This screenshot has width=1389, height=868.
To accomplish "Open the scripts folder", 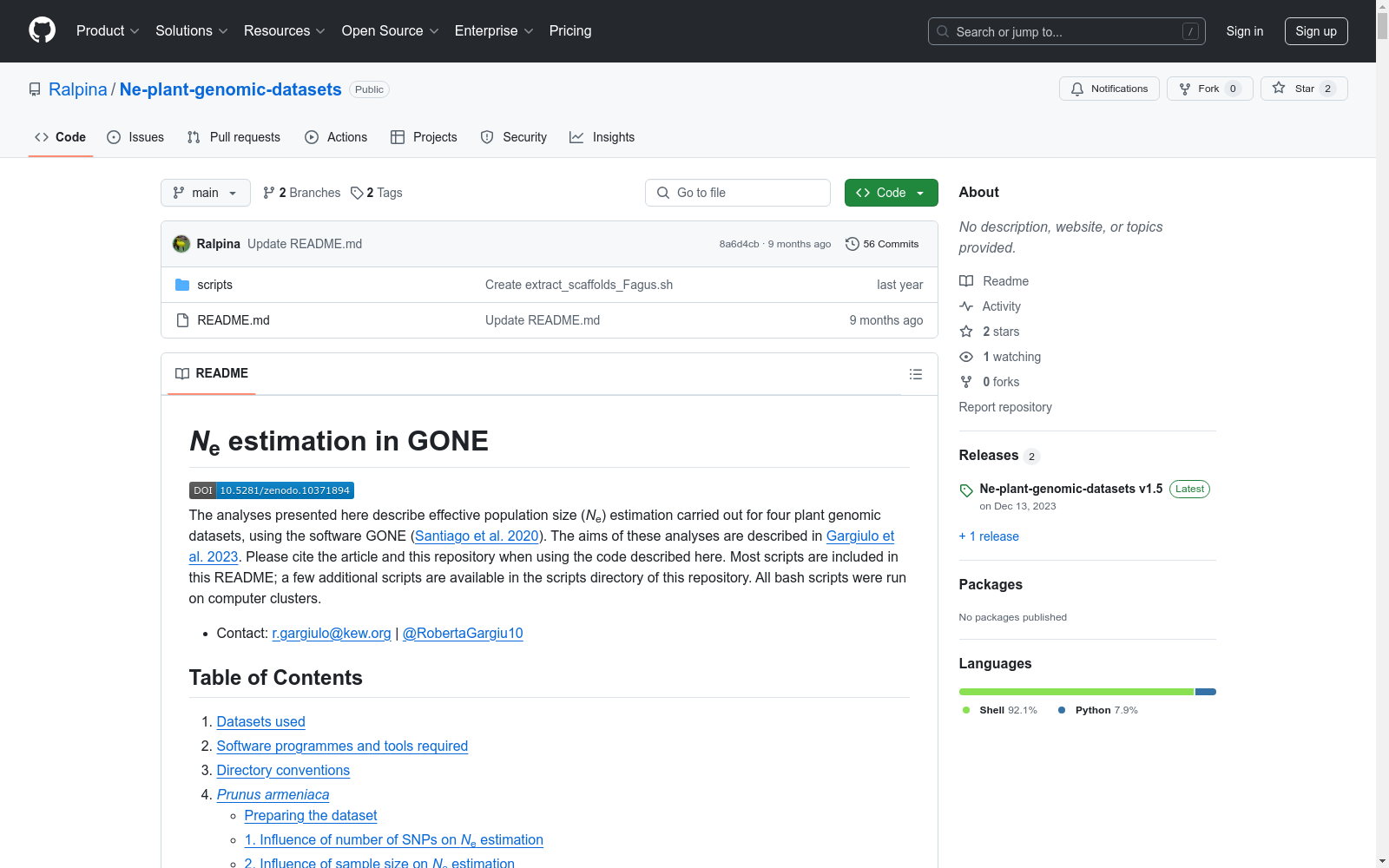I will 214,285.
